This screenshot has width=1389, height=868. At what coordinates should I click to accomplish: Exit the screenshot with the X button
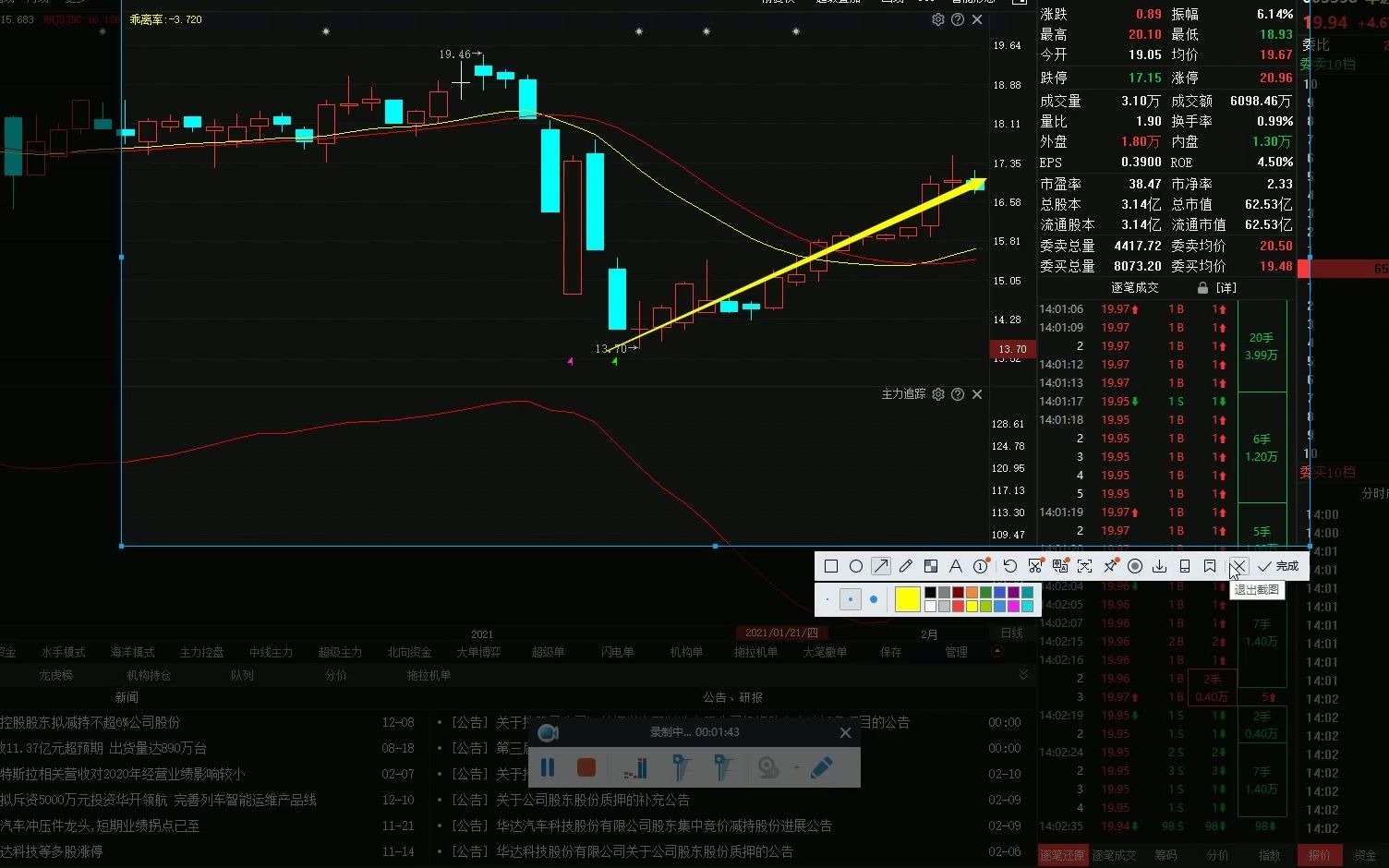1238,566
